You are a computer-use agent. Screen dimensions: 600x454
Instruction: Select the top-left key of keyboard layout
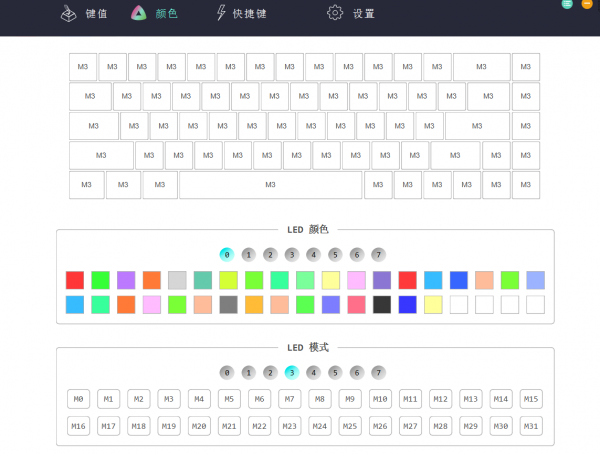83,67
